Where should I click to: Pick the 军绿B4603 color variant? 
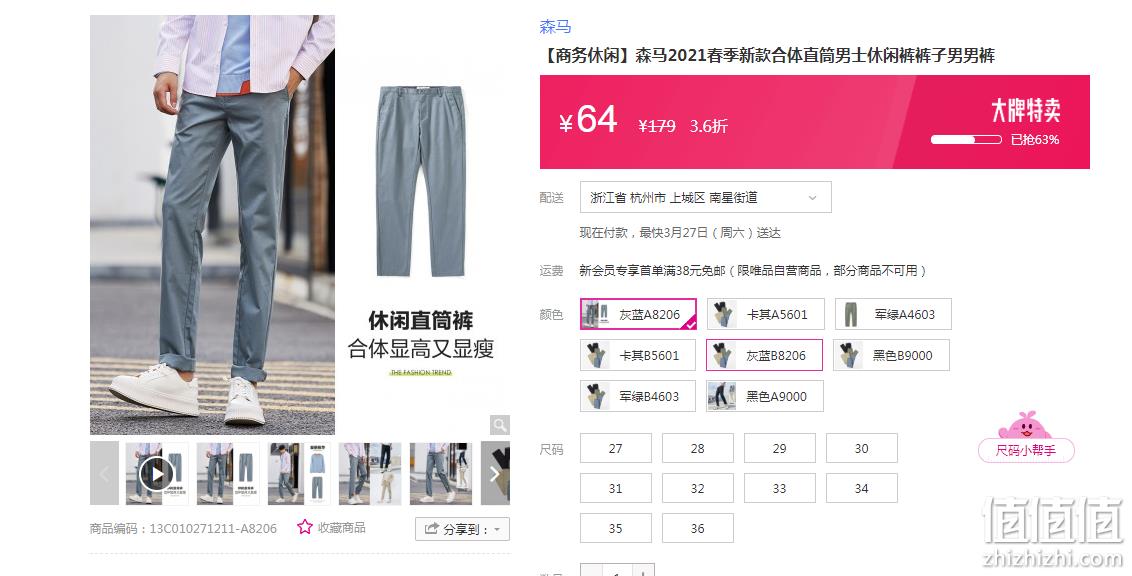(x=638, y=396)
